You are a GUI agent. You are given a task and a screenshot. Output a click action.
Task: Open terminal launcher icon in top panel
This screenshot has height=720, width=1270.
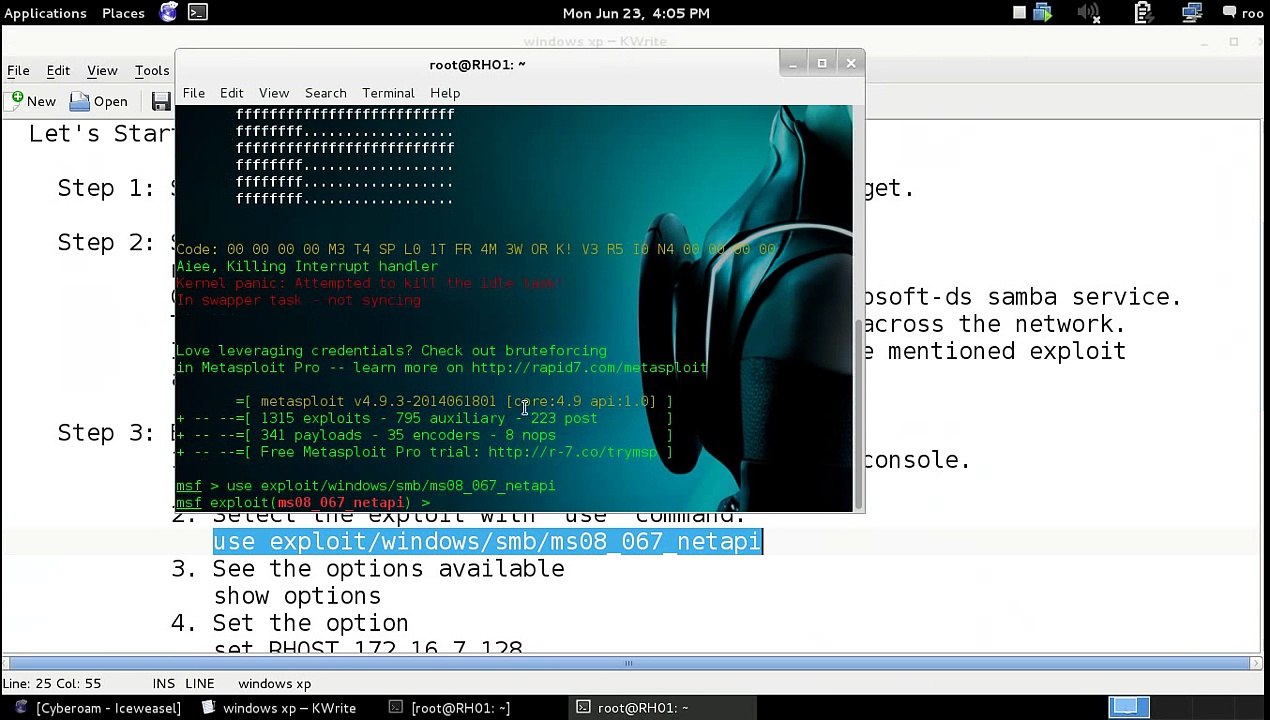(198, 12)
